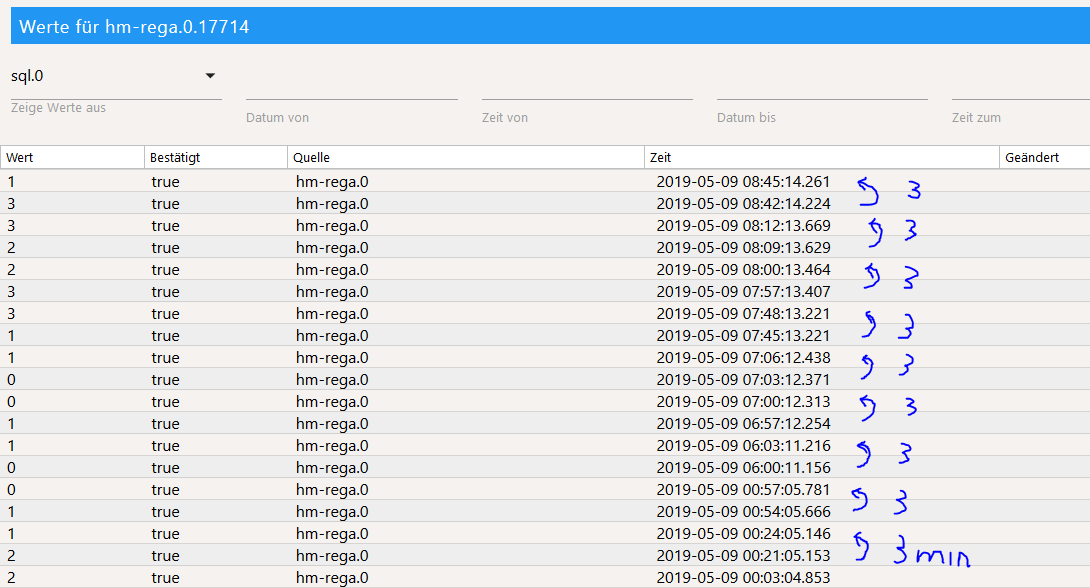Screen dimensions: 1090x588
Task: Open the sql.0 dropdown arrow
Action: click(x=210, y=76)
